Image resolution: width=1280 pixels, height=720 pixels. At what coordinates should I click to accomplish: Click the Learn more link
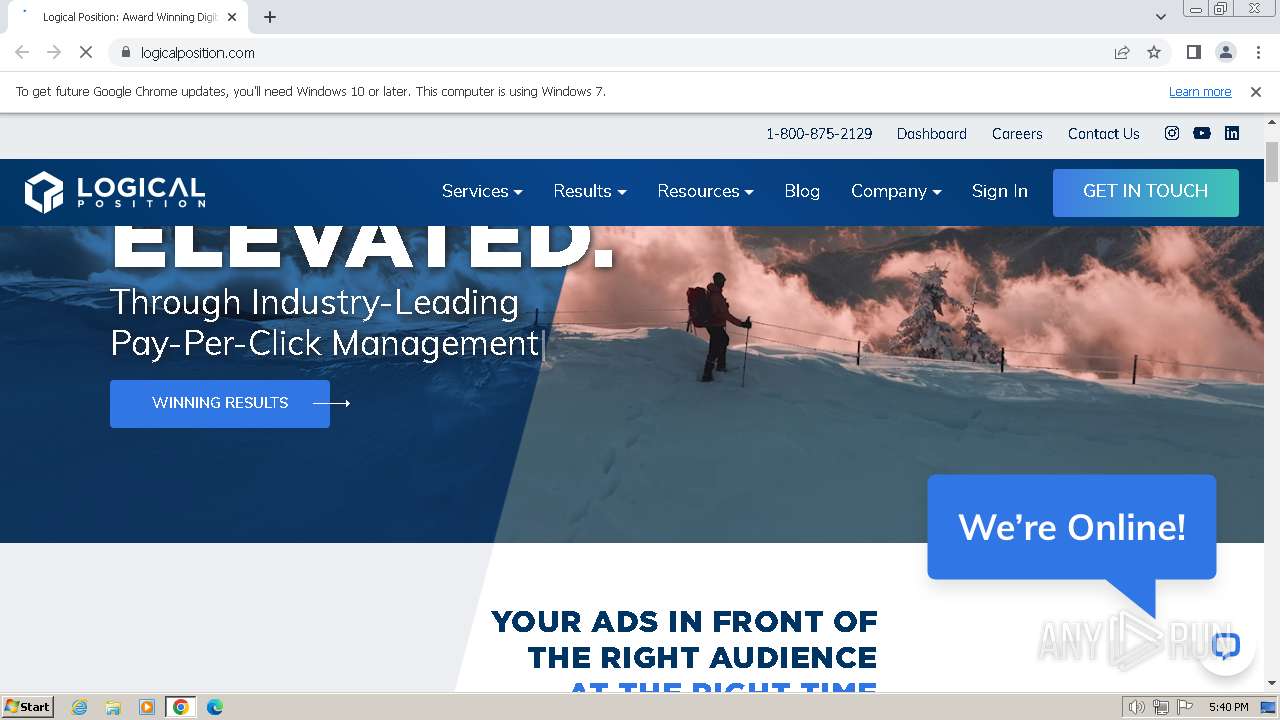(1200, 91)
